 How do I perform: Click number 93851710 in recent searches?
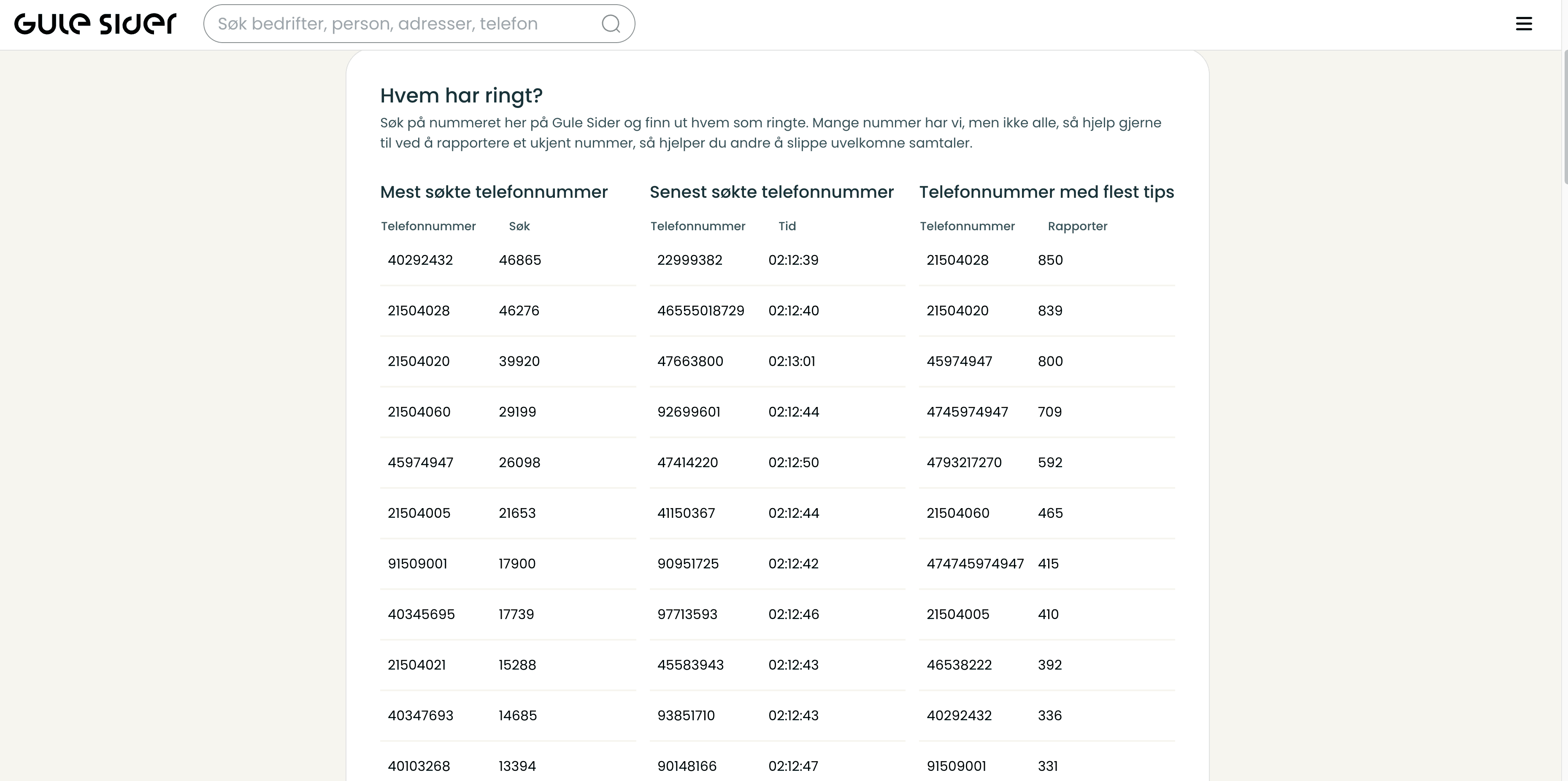point(686,715)
